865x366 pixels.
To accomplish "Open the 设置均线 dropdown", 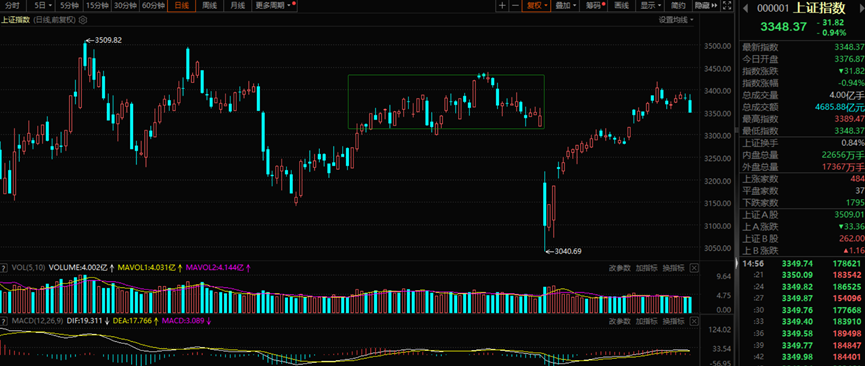I will pyautogui.click(x=676, y=20).
